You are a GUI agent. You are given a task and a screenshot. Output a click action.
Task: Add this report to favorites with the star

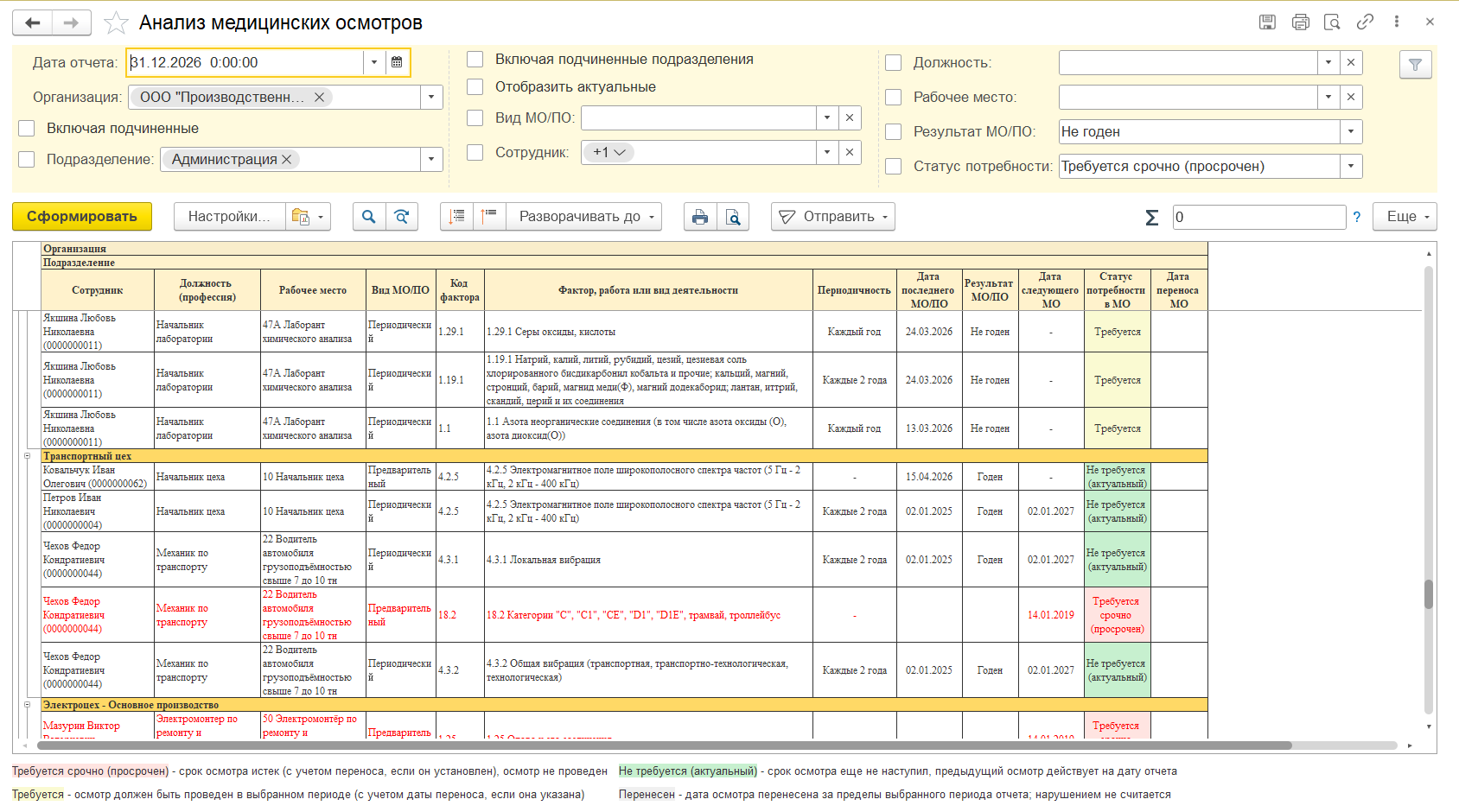tap(116, 23)
